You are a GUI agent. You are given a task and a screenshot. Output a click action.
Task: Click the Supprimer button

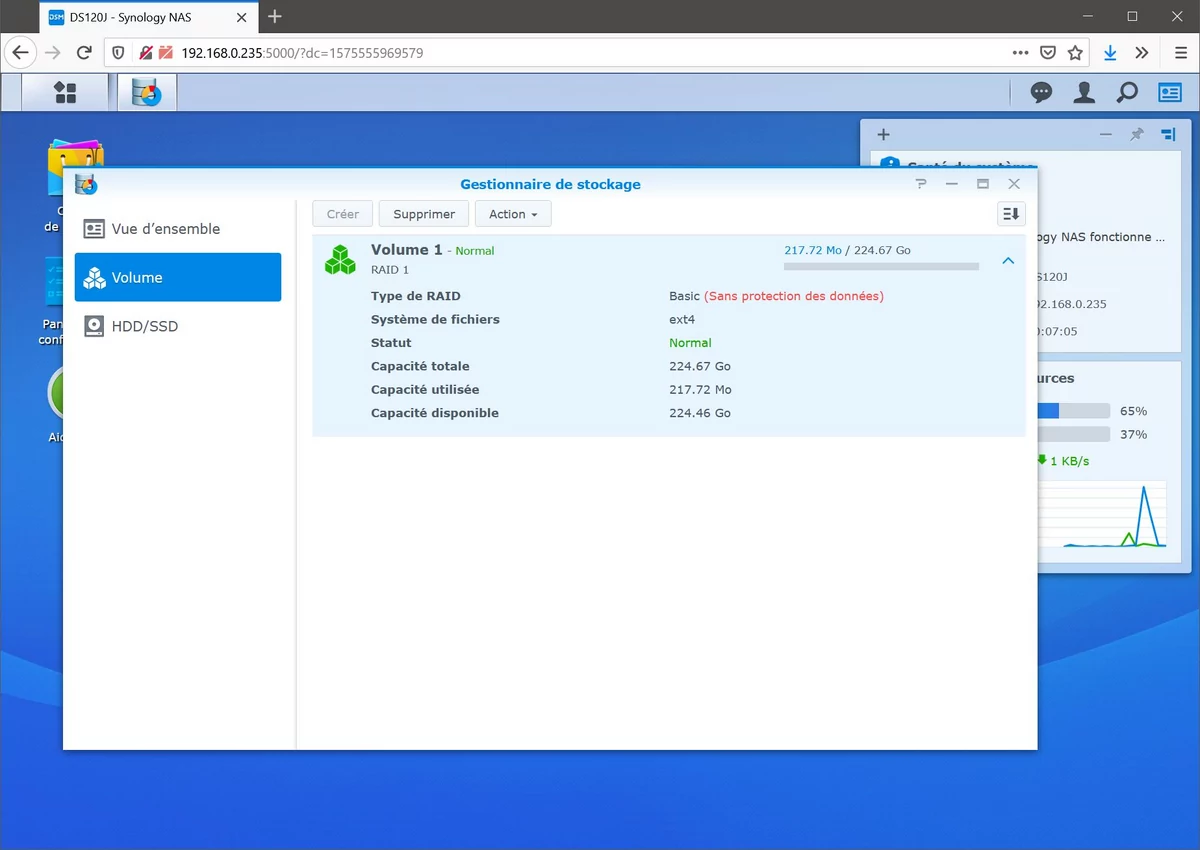point(424,214)
